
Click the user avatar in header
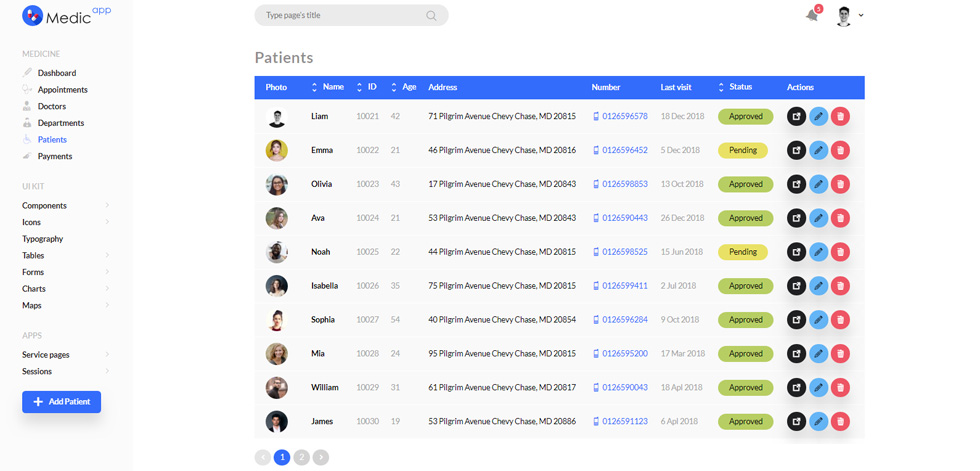tap(844, 16)
